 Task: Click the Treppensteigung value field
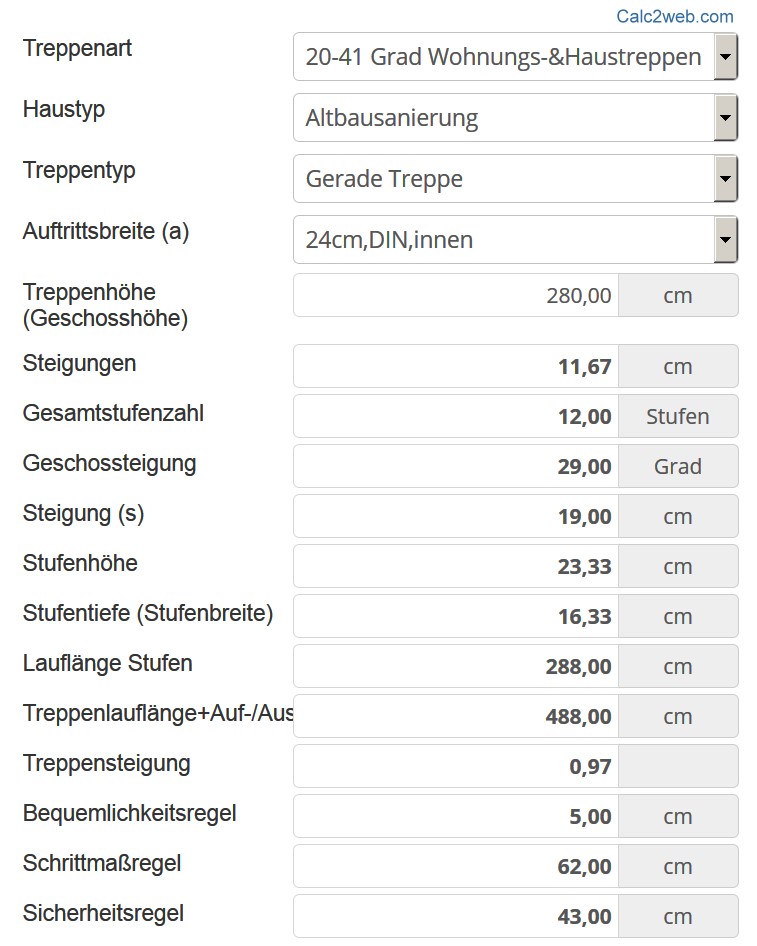pos(456,766)
